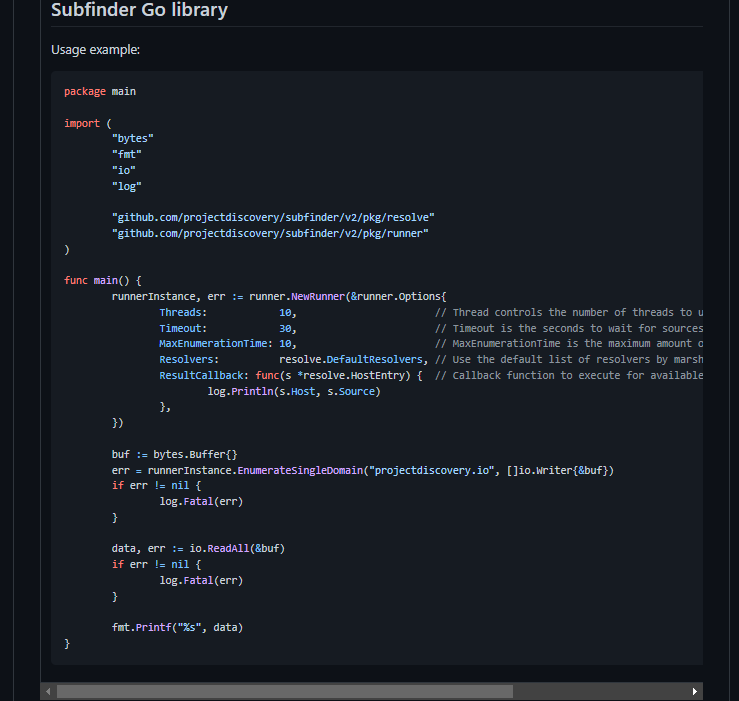Click the "buf := bytes.Buffer{}" line

pyautogui.click(x=174, y=454)
